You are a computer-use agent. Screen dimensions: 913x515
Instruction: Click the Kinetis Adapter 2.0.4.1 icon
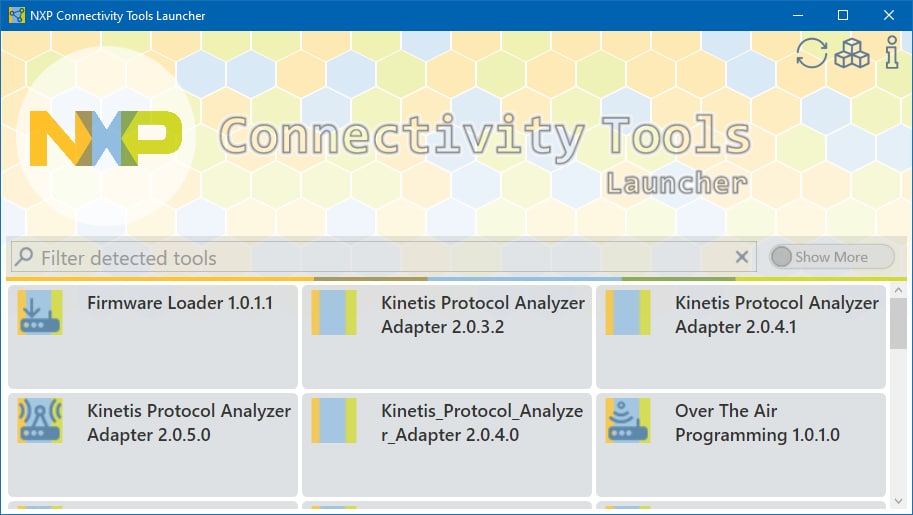628,312
